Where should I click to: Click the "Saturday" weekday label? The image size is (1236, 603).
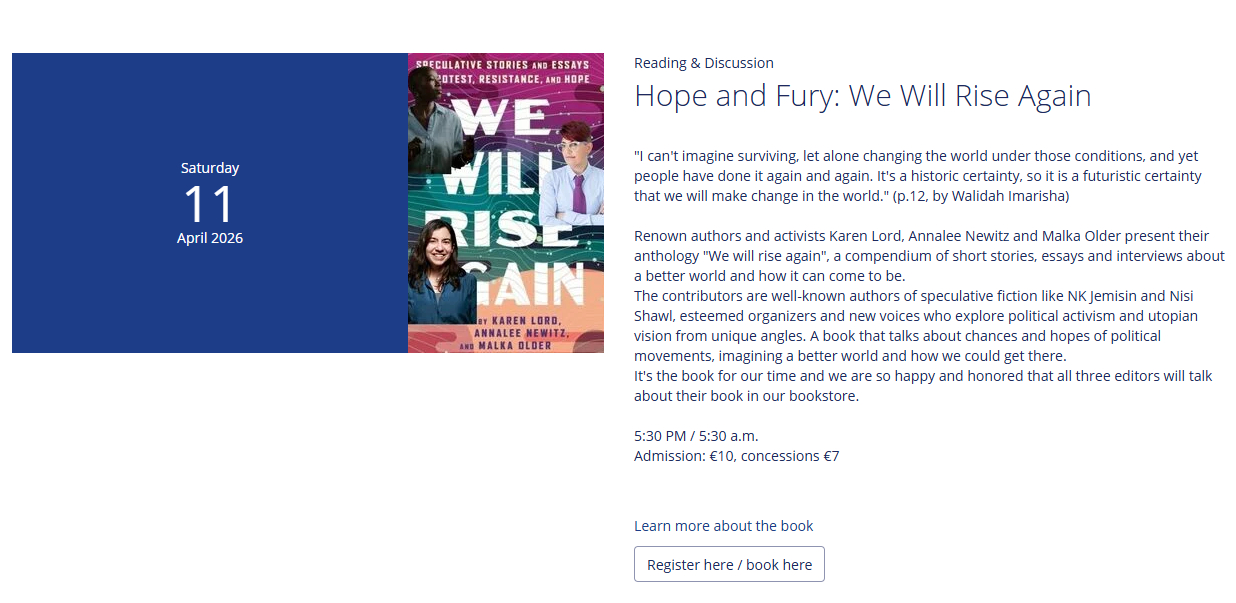(209, 168)
